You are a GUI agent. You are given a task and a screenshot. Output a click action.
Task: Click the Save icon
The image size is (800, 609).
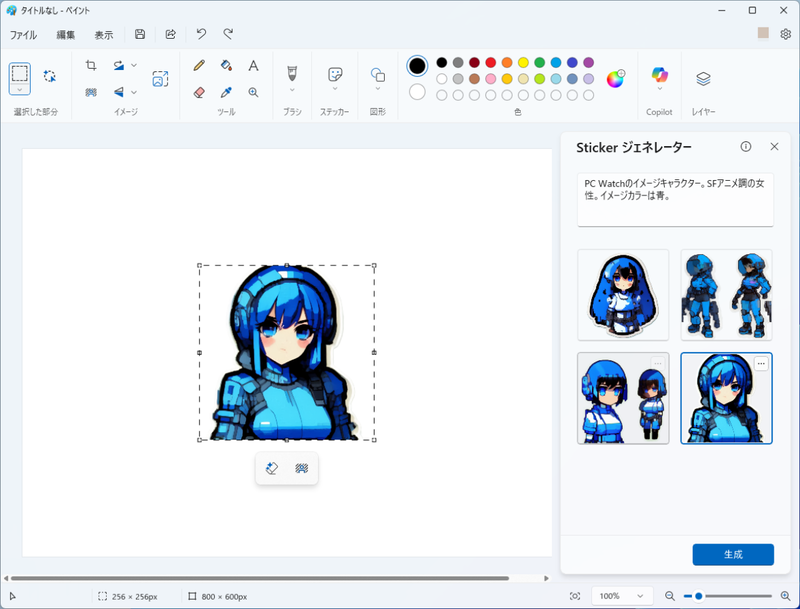139,34
